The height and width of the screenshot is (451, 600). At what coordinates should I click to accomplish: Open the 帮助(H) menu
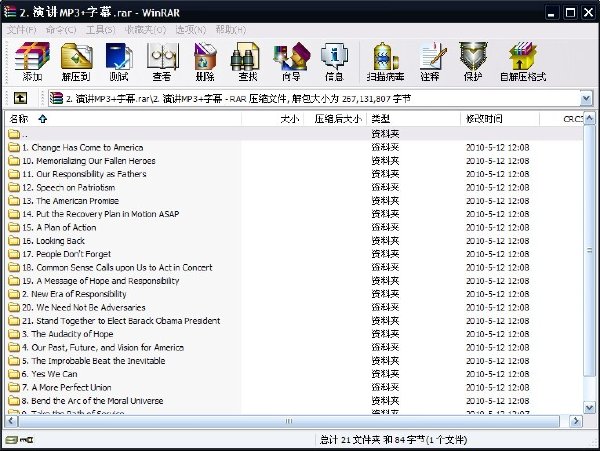[231, 30]
